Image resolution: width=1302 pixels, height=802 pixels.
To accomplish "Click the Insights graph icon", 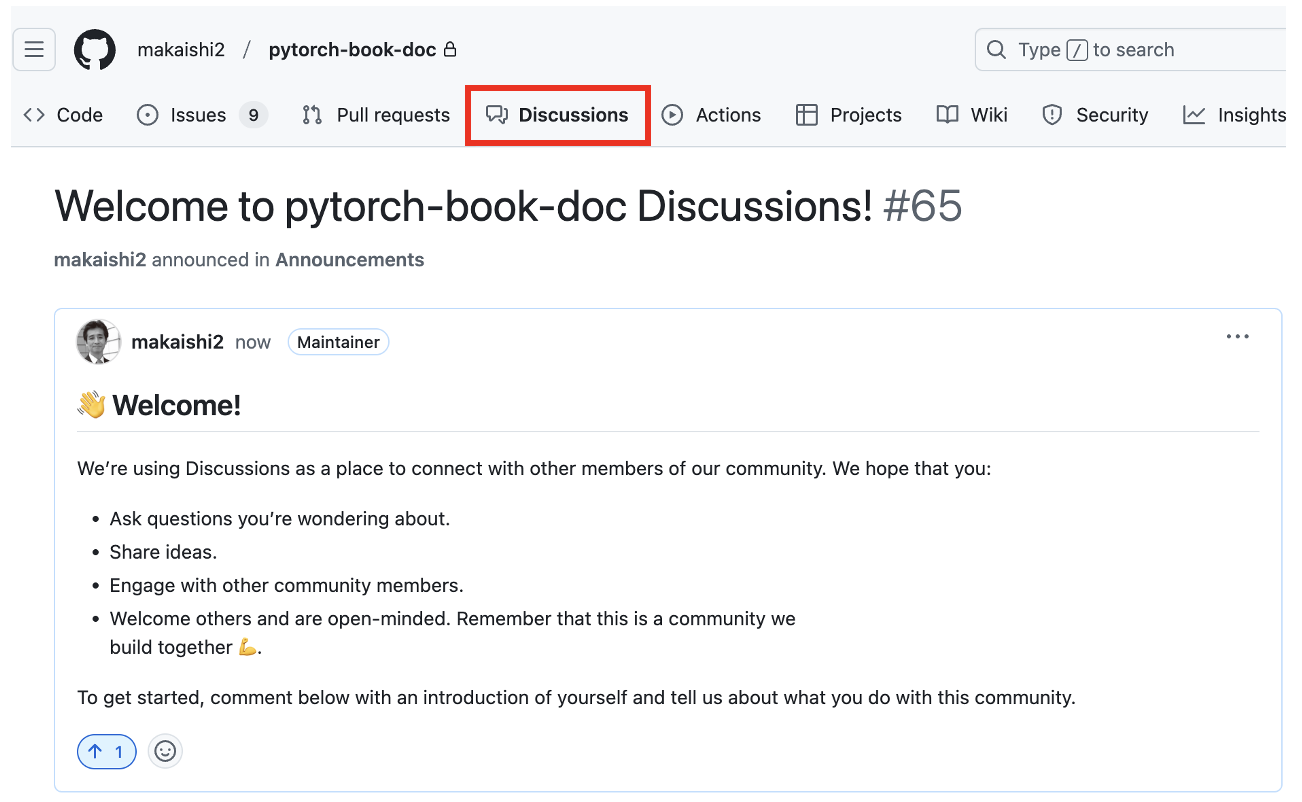I will (1194, 115).
